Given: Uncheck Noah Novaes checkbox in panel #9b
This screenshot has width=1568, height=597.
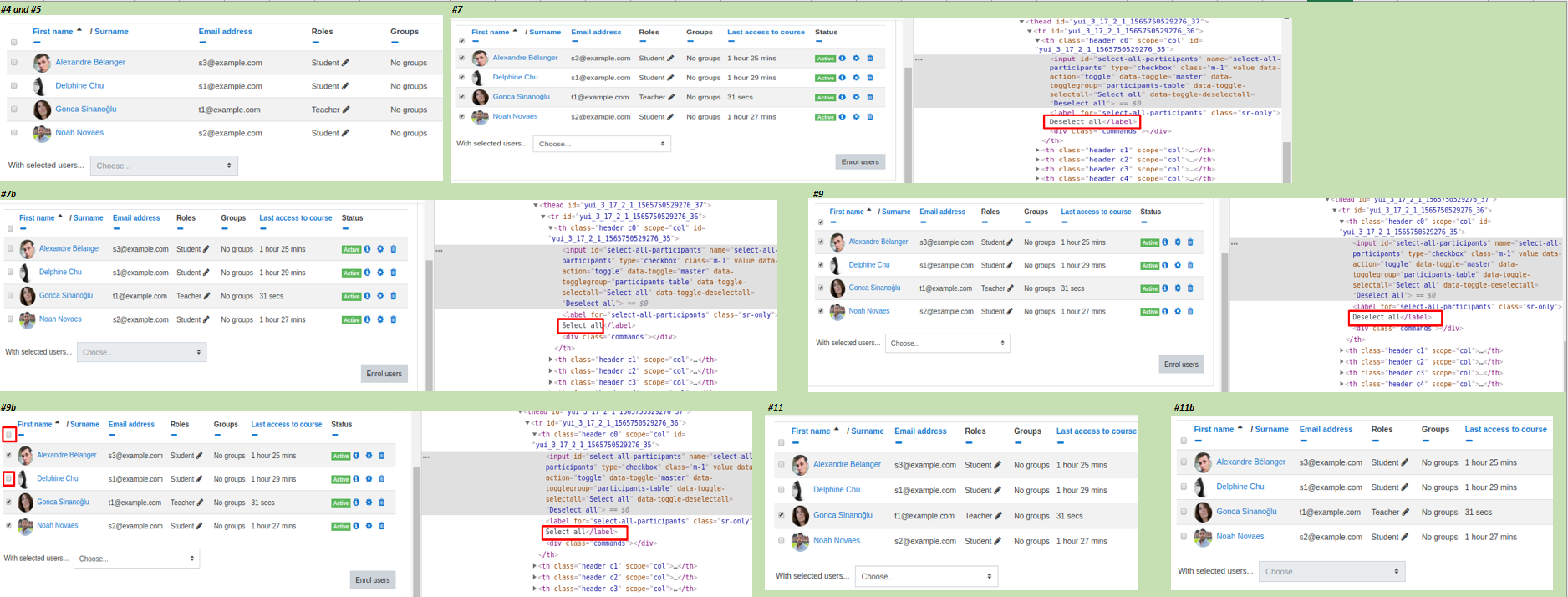Looking at the screenshot, I should point(8,526).
